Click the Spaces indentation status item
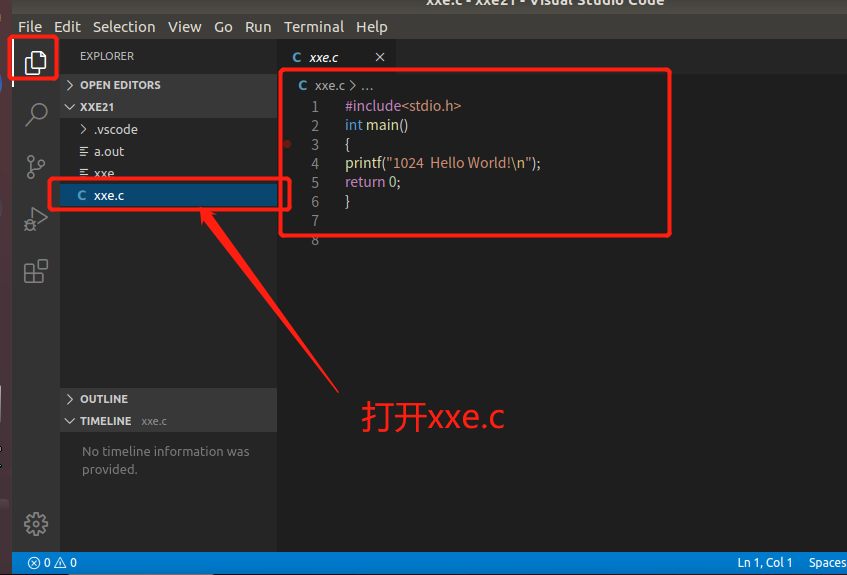The height and width of the screenshot is (575, 847). 828,563
